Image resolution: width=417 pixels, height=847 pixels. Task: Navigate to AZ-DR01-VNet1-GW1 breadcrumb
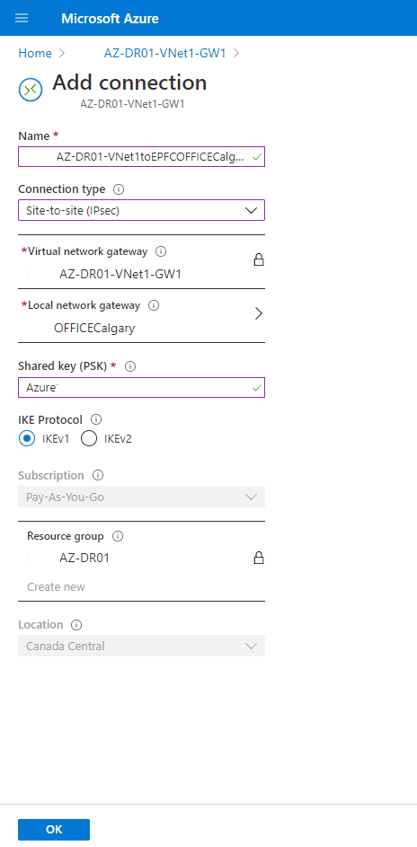165,53
